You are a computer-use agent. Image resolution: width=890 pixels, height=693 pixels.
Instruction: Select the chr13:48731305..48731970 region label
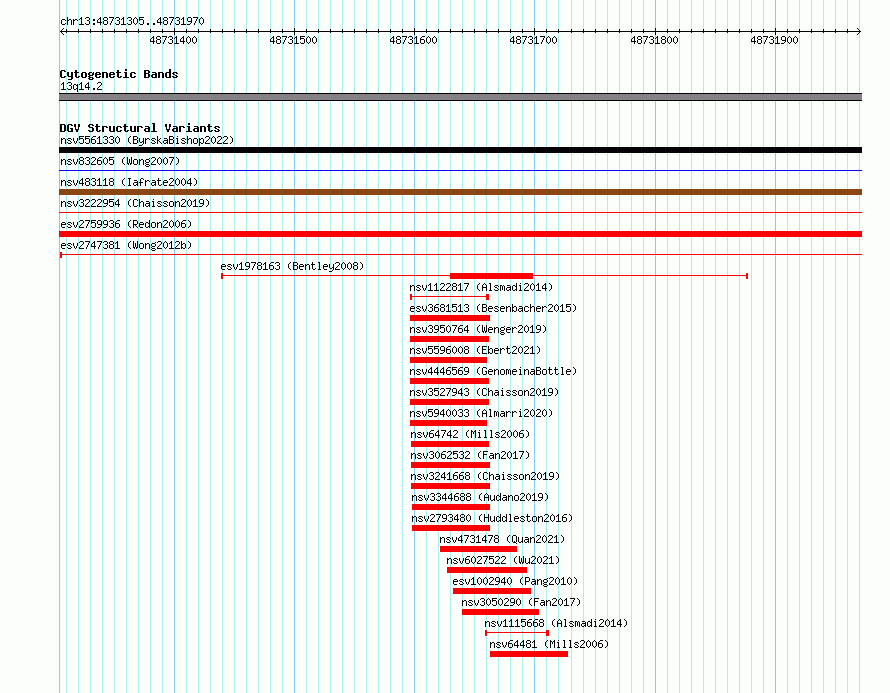[132, 21]
